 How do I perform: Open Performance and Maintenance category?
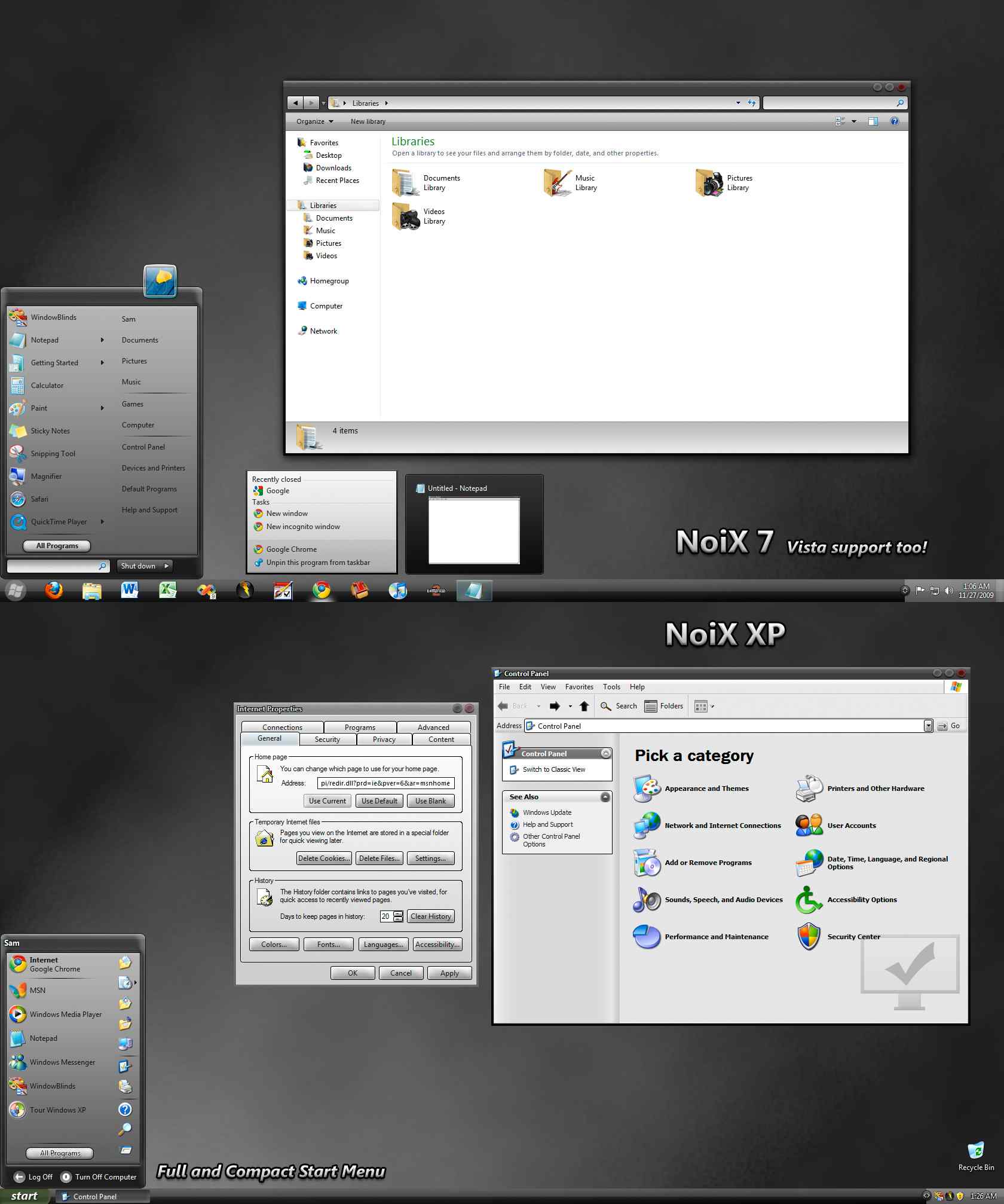coord(701,937)
